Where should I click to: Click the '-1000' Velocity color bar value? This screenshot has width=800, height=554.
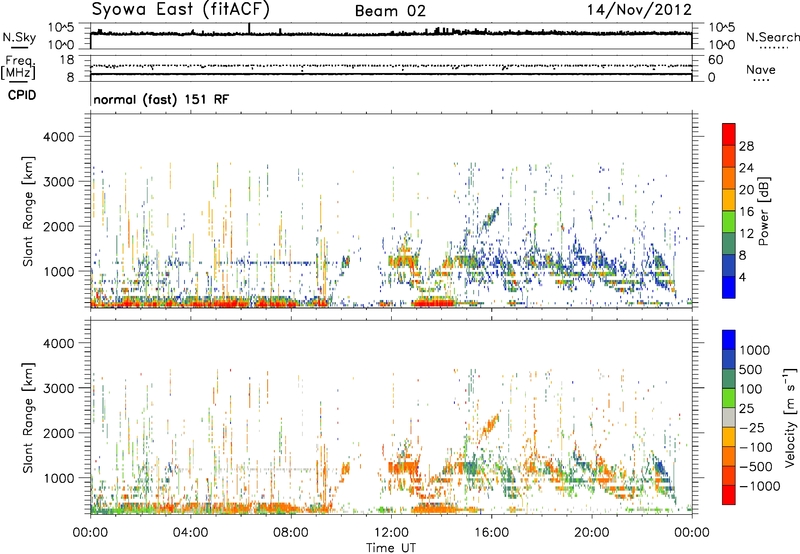pyautogui.click(x=760, y=486)
